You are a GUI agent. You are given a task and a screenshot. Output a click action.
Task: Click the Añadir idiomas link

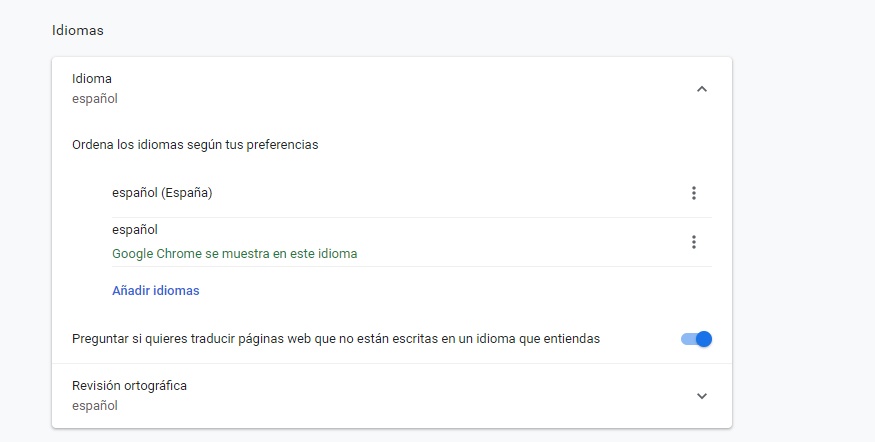tap(155, 291)
